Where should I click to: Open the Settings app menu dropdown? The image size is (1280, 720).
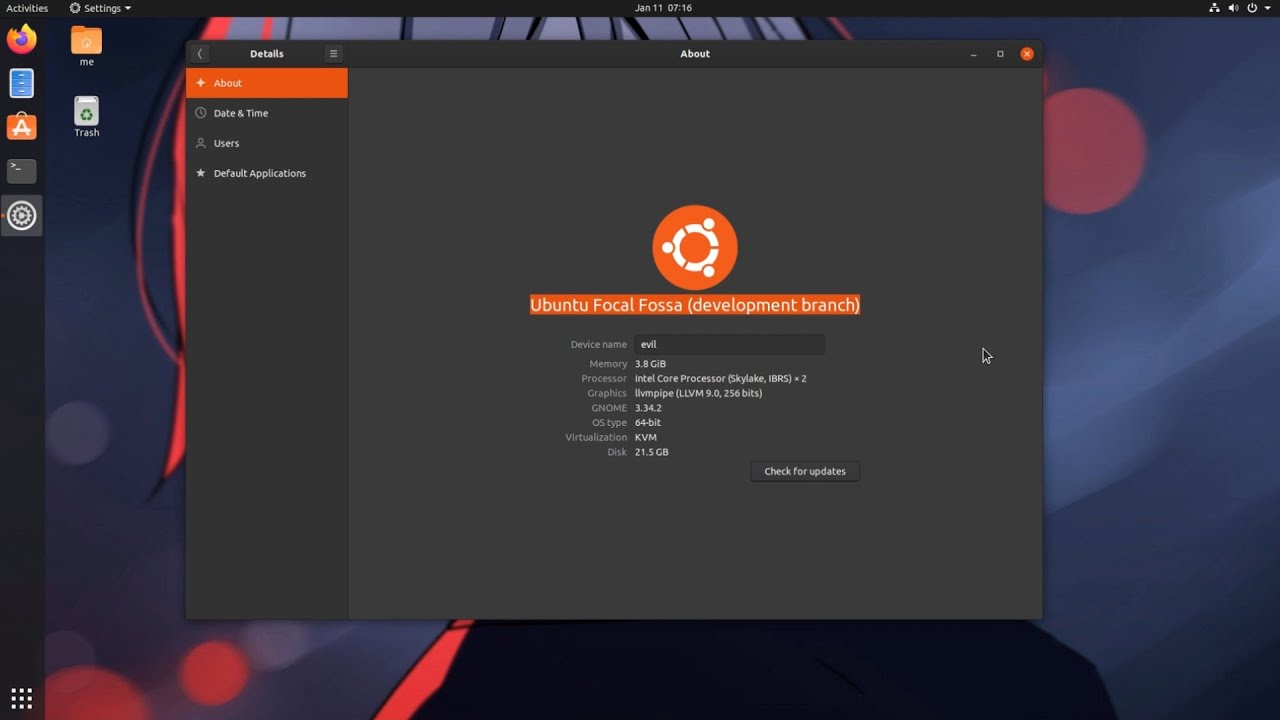click(100, 8)
